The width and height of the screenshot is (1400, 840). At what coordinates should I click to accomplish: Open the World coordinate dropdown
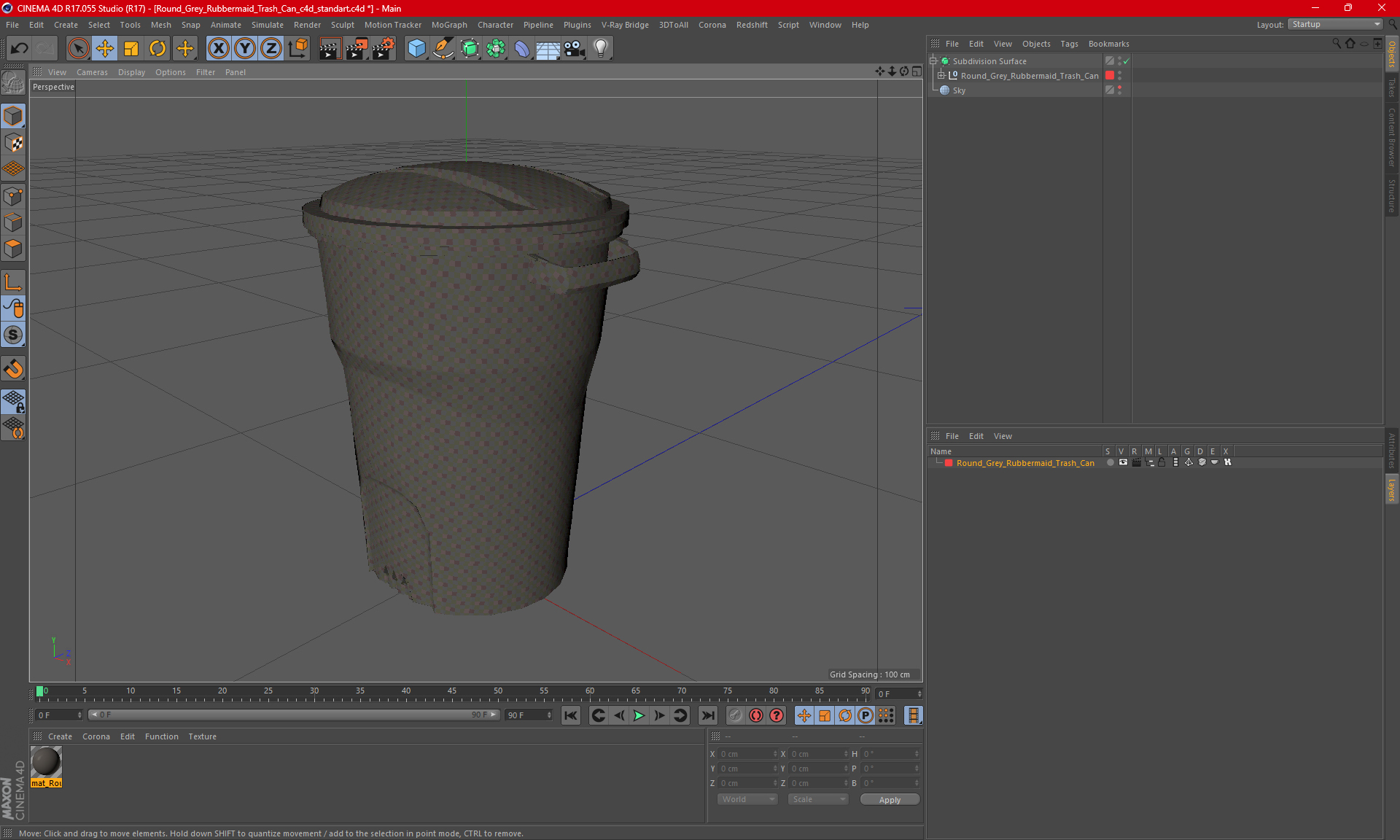coord(747,799)
